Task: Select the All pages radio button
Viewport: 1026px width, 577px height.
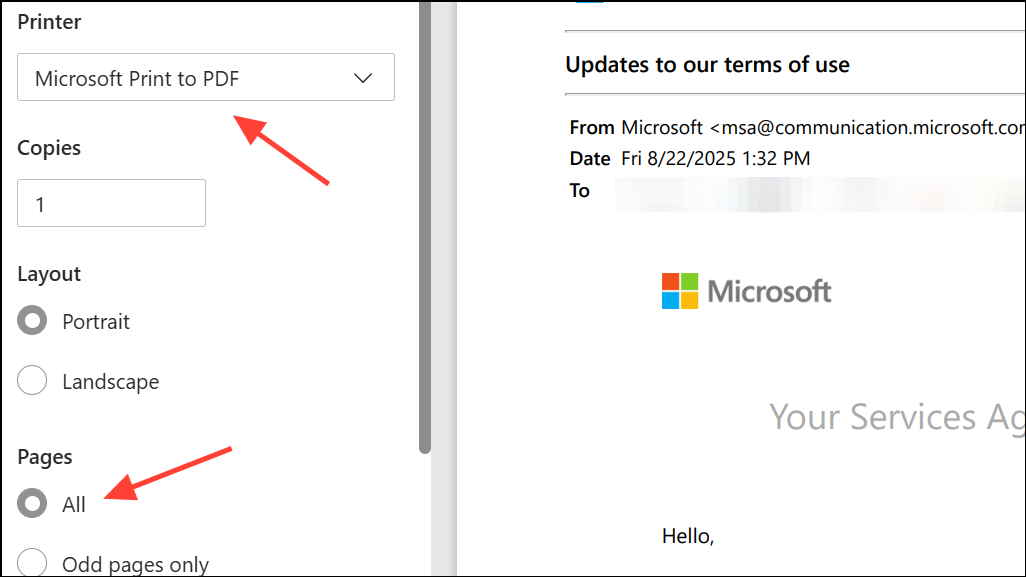Action: (x=32, y=504)
